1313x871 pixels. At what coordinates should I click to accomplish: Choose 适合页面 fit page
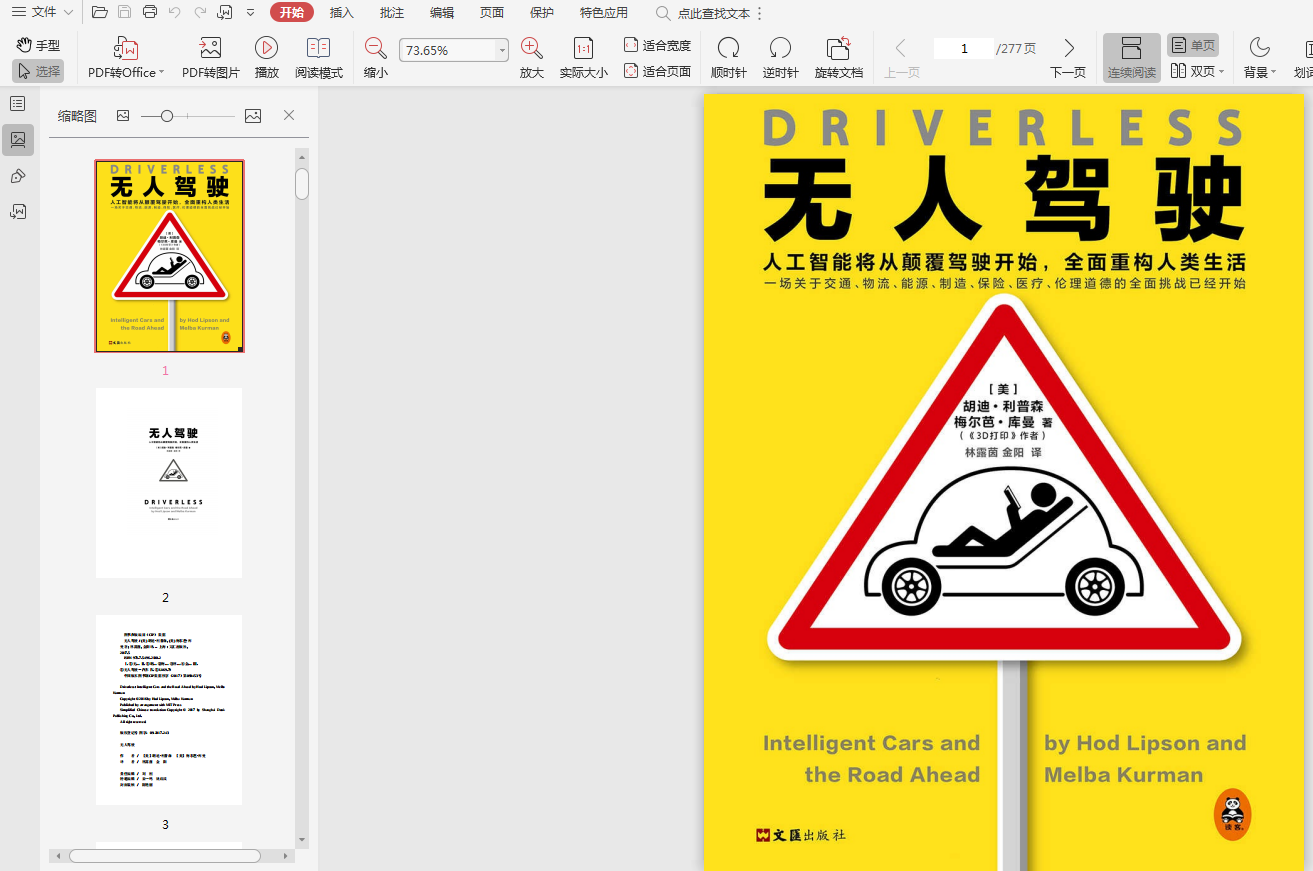(x=657, y=71)
